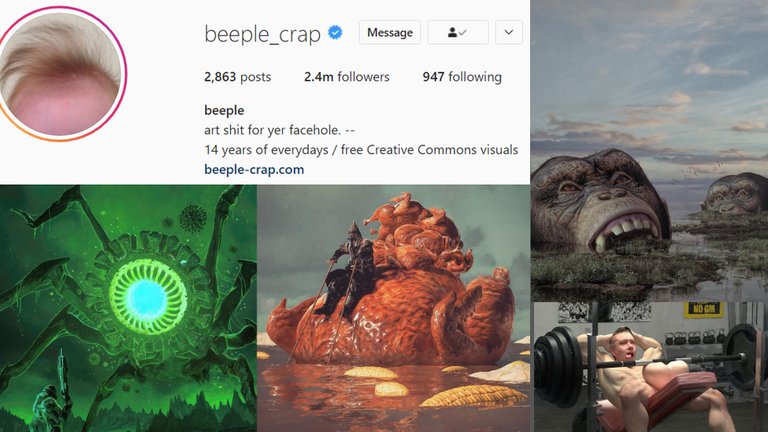Click the beeple_crap username heading
This screenshot has height=432, width=768.
click(x=263, y=34)
